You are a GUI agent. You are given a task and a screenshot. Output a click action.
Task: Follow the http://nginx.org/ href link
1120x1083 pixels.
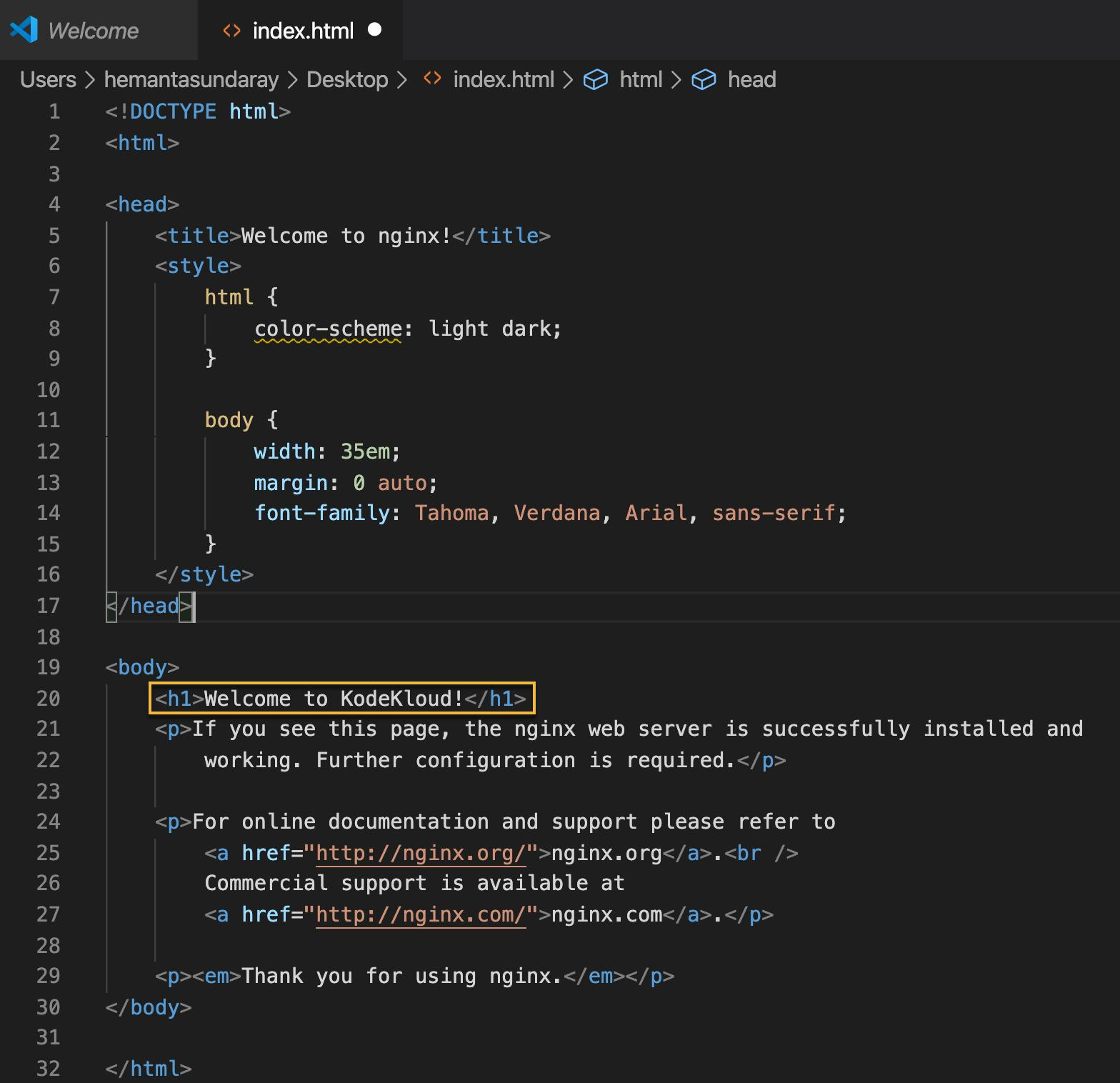(421, 853)
